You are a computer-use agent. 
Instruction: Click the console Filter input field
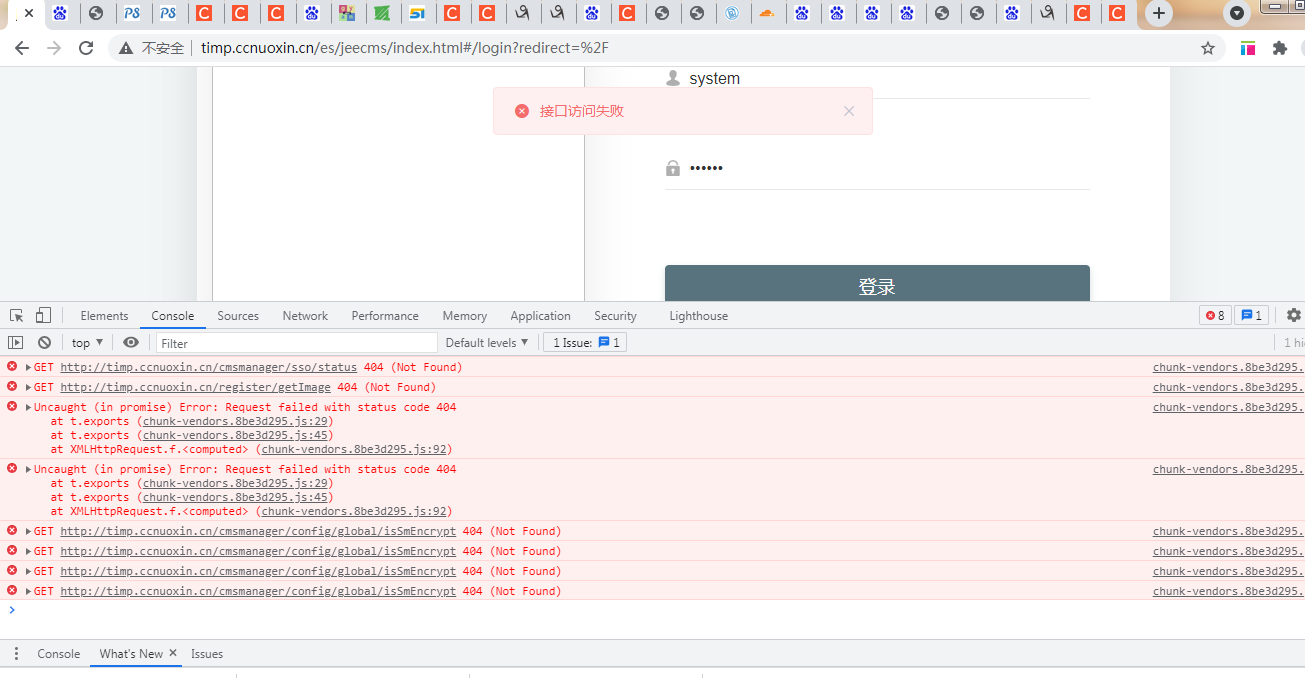(297, 343)
